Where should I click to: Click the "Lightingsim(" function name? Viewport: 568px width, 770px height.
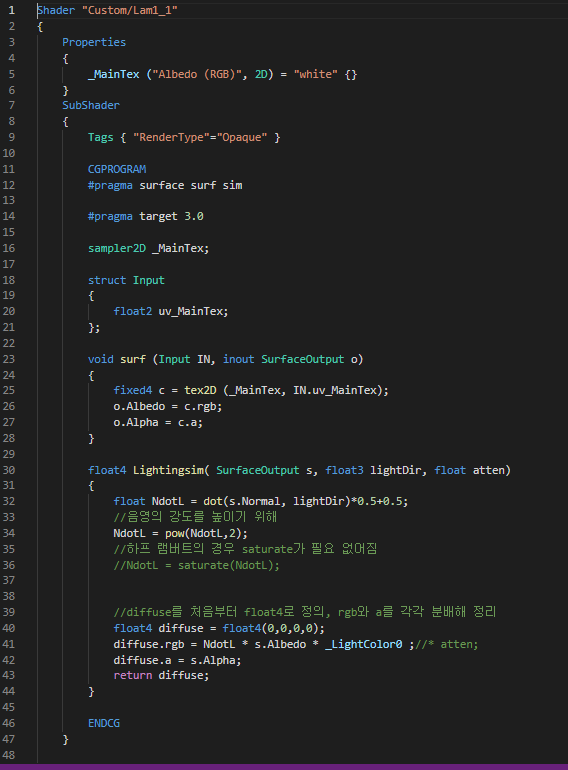[x=171, y=470]
